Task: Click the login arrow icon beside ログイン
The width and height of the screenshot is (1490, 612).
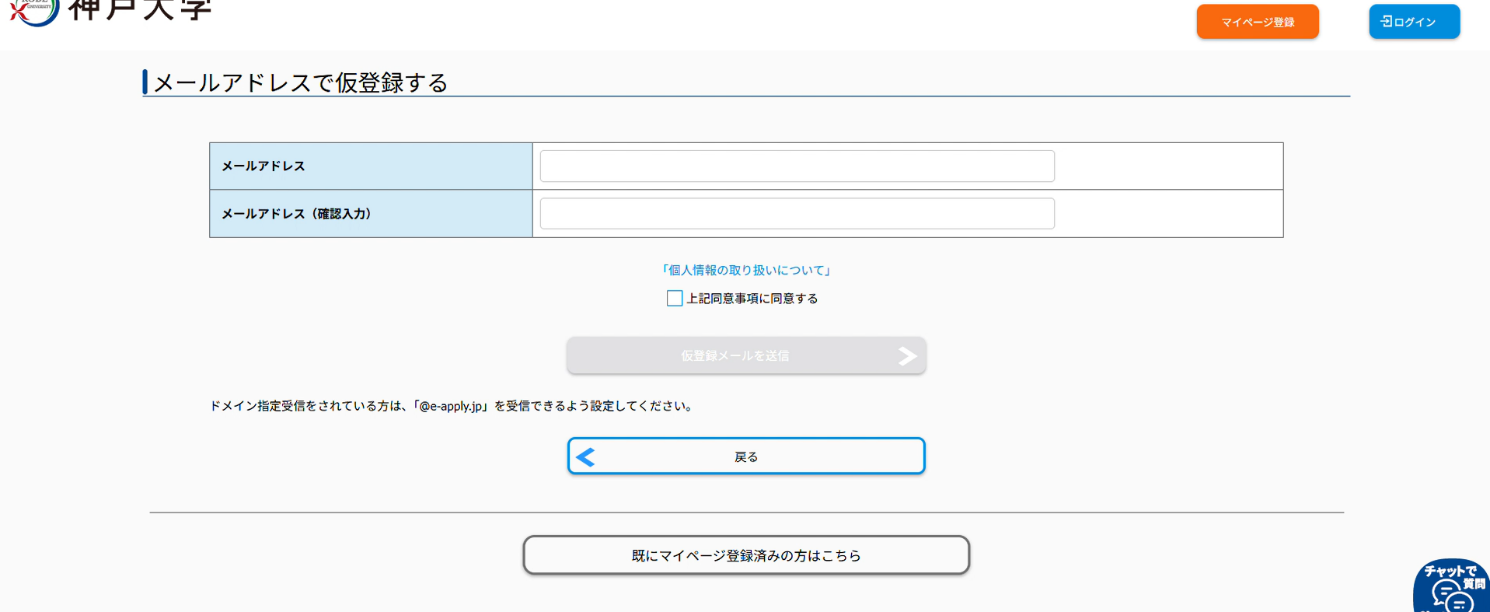Action: pyautogui.click(x=1386, y=21)
